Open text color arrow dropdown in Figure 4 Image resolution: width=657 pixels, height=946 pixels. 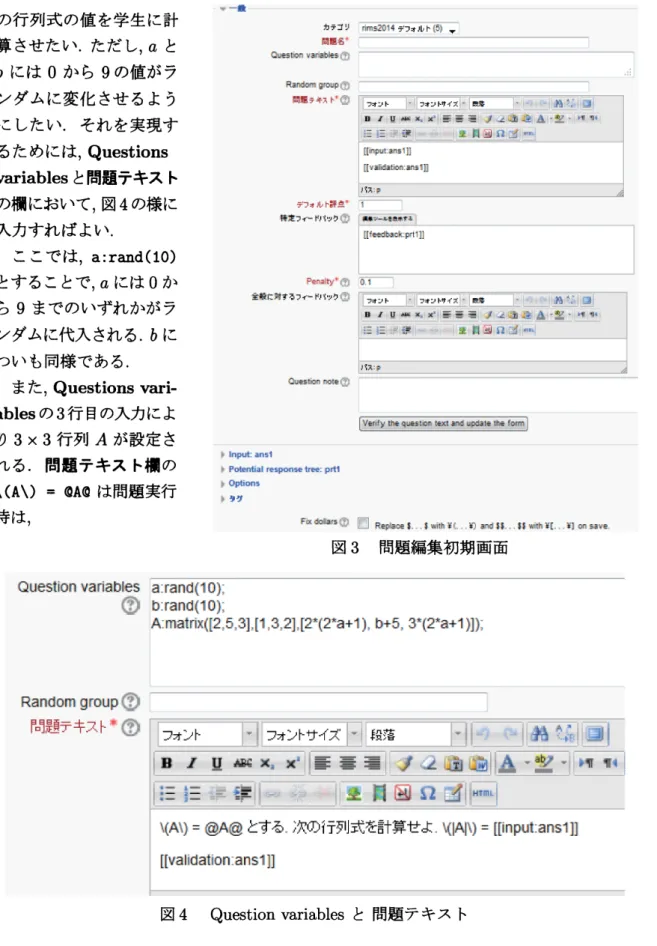[527, 763]
